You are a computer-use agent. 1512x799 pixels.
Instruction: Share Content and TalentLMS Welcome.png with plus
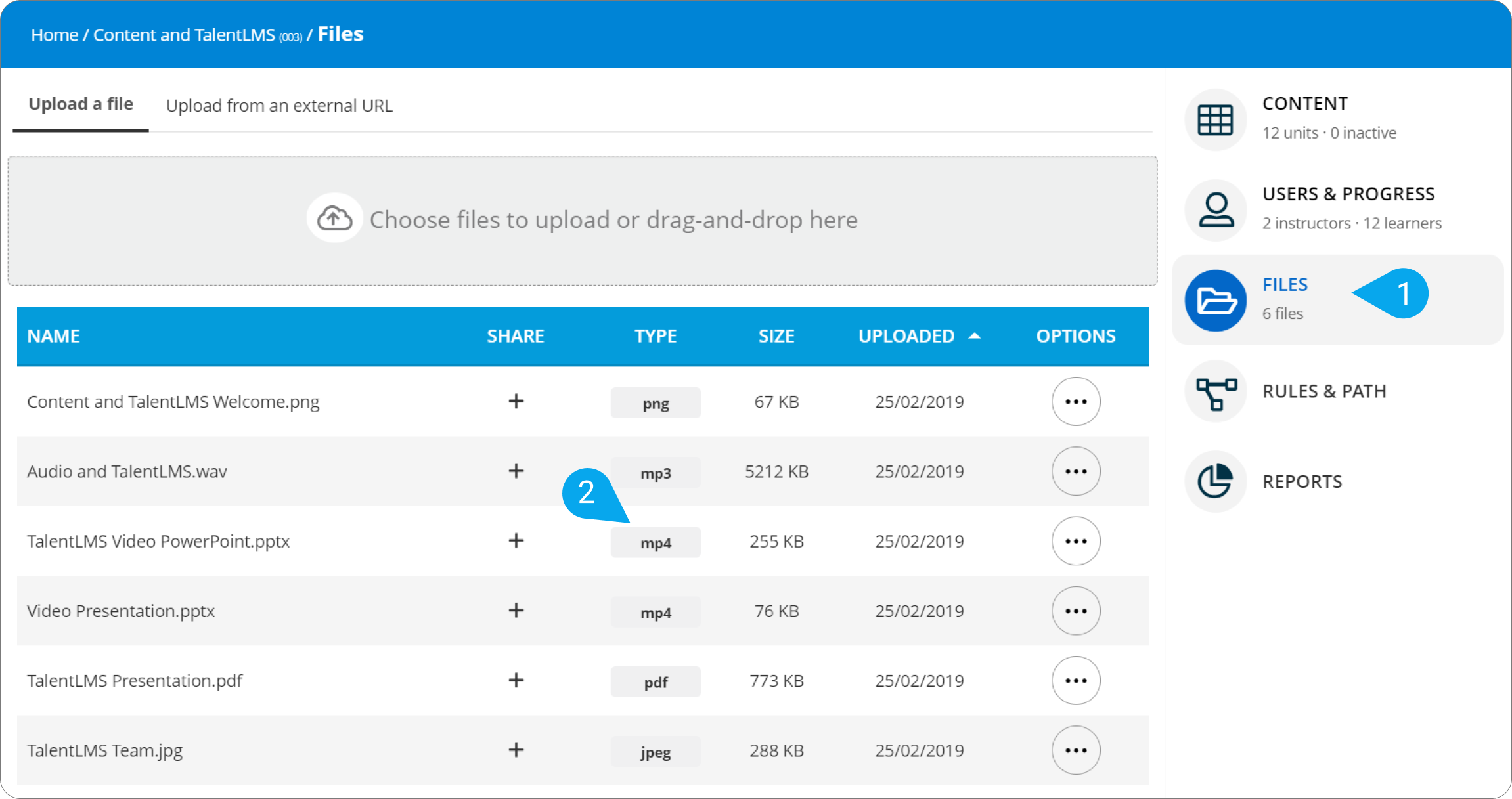coord(516,400)
